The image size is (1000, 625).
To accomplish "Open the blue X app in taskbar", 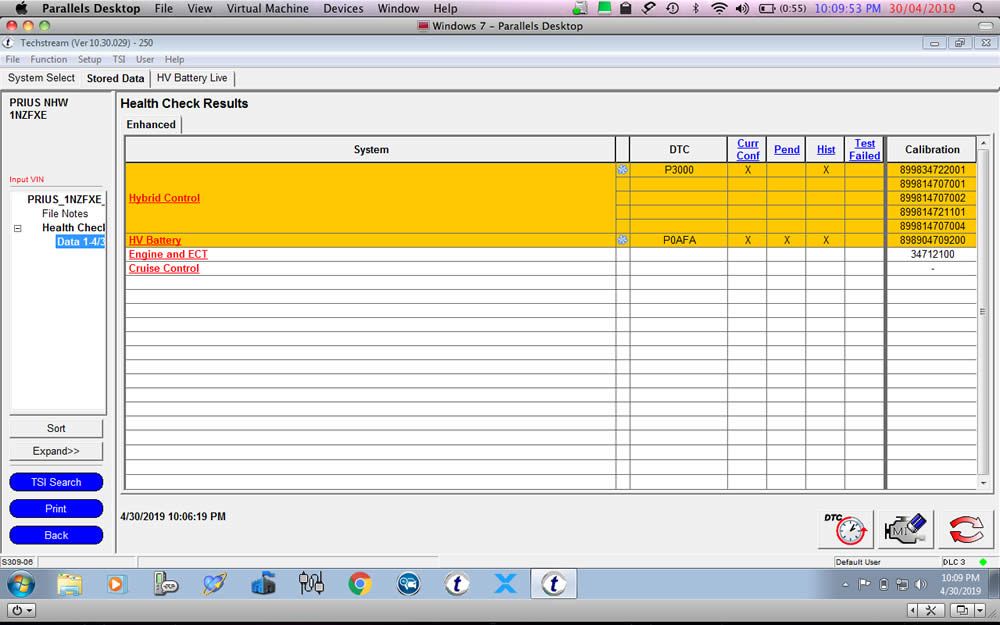I will pyautogui.click(x=505, y=584).
